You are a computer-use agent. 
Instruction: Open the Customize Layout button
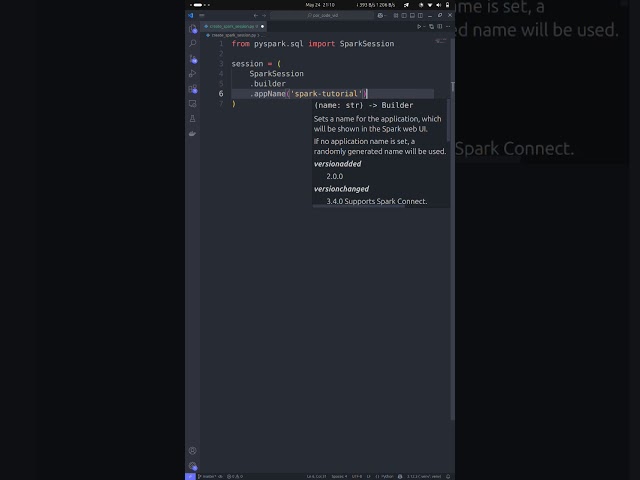pos(396,16)
